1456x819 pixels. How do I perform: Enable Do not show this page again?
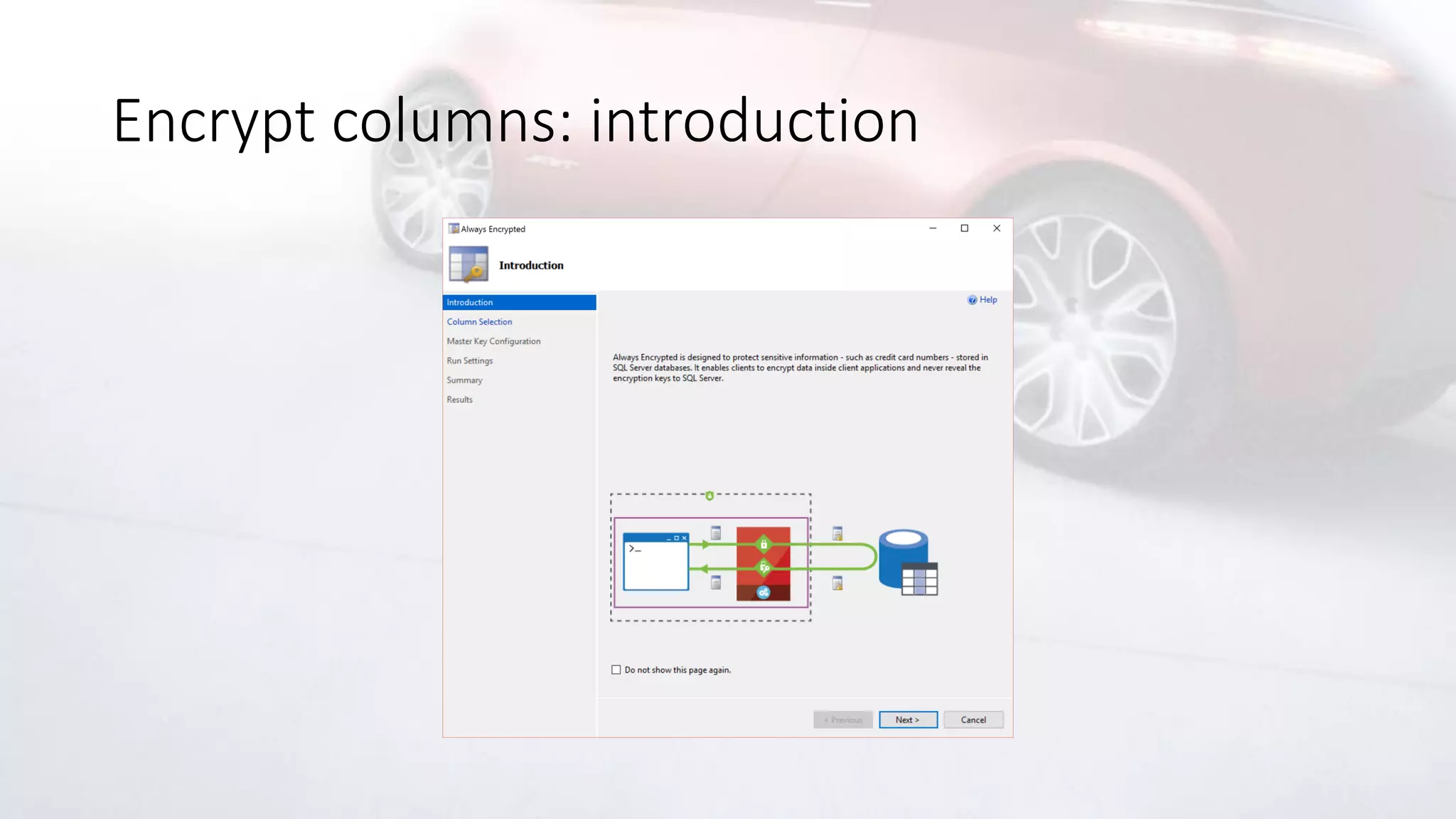point(616,670)
